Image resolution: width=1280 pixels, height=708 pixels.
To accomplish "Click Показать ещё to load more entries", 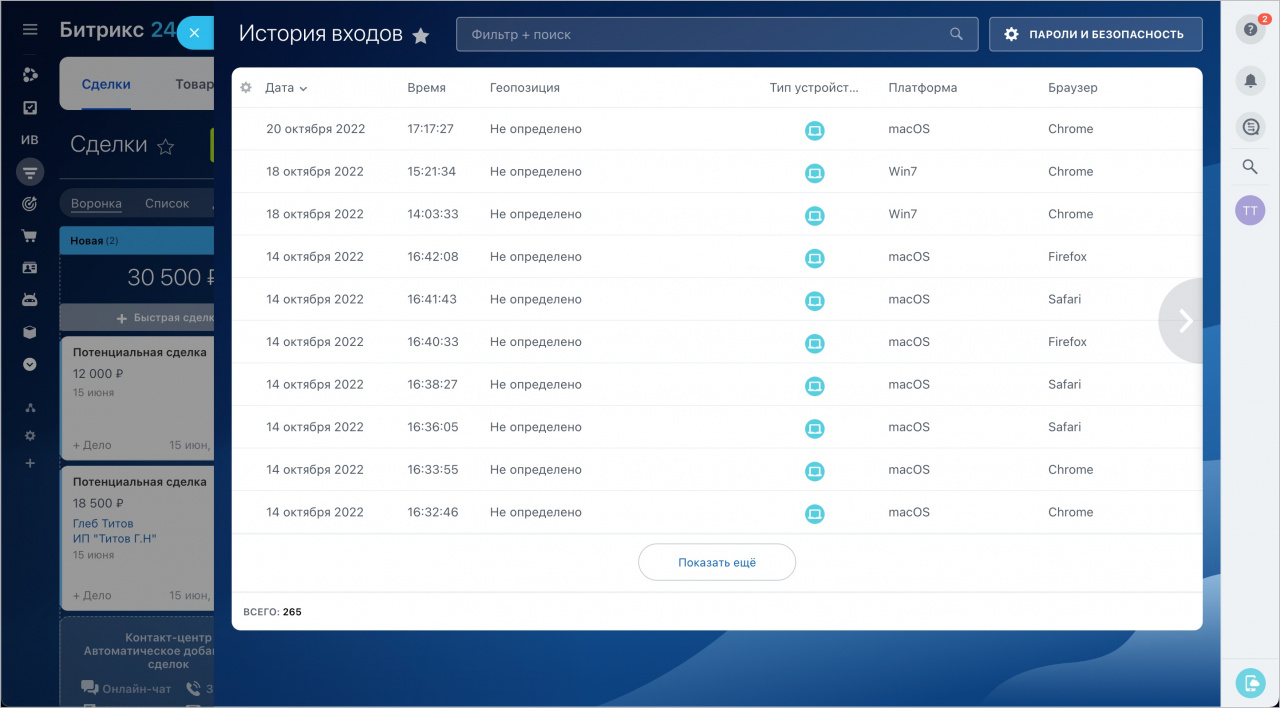I will pos(716,562).
